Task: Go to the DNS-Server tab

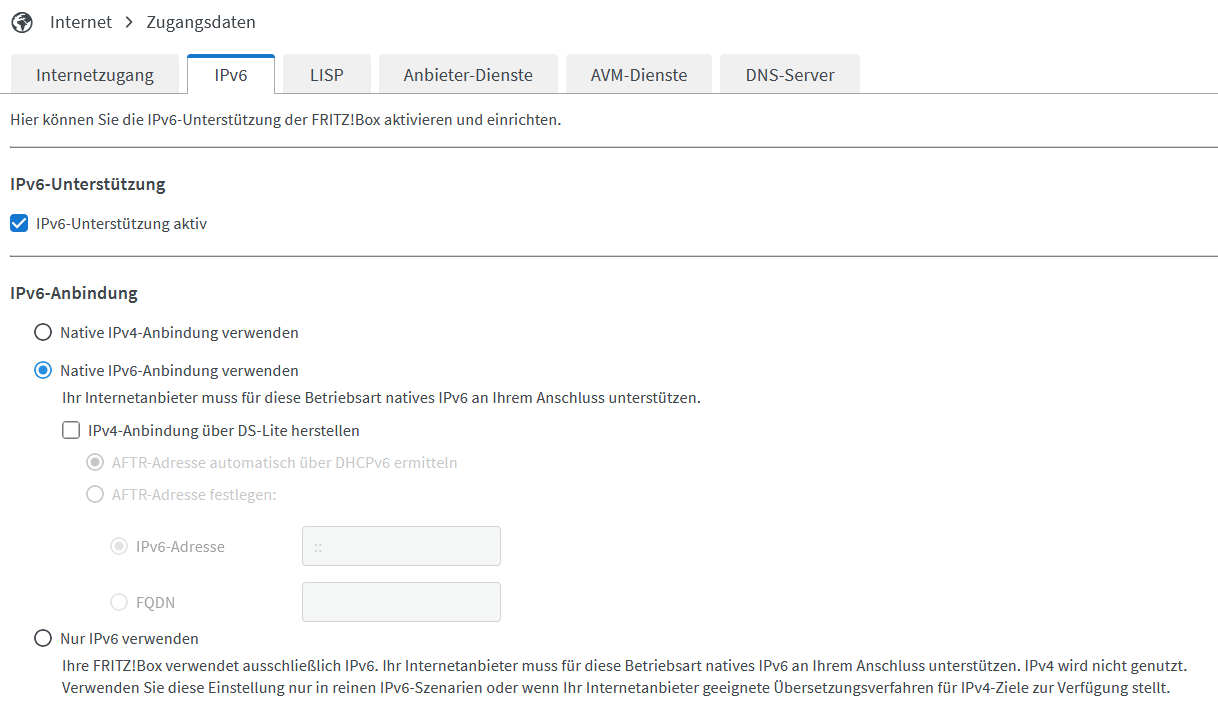Action: pos(789,75)
